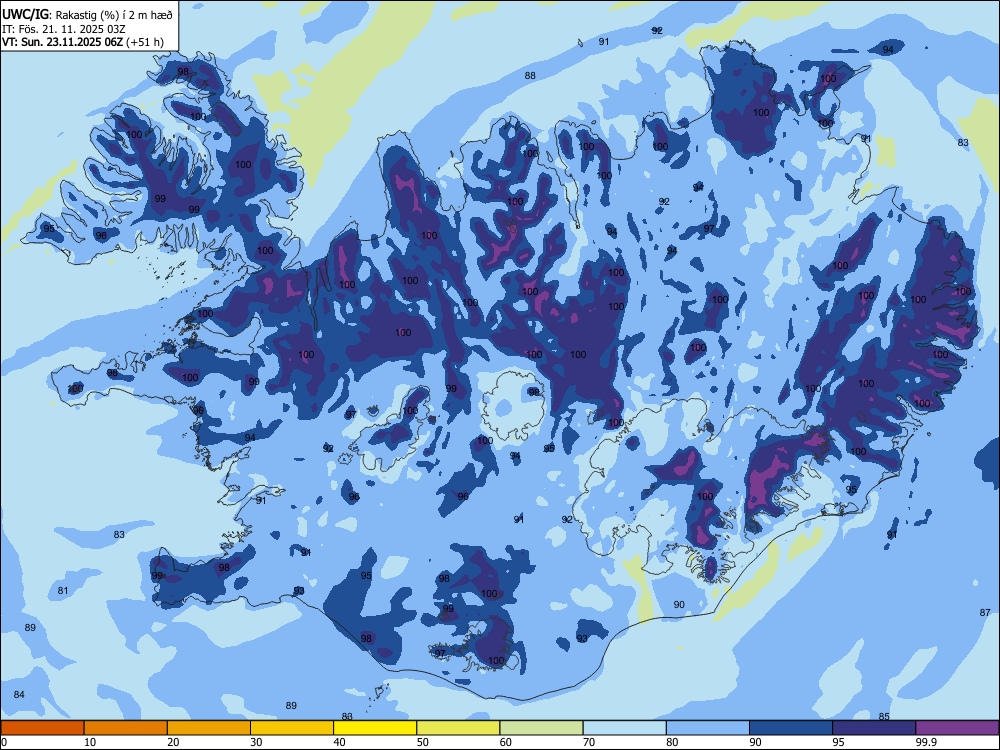This screenshot has width=1000, height=750.
Task: Select the yellow-green 50–60 legend swatch
Action: pyautogui.click(x=459, y=728)
